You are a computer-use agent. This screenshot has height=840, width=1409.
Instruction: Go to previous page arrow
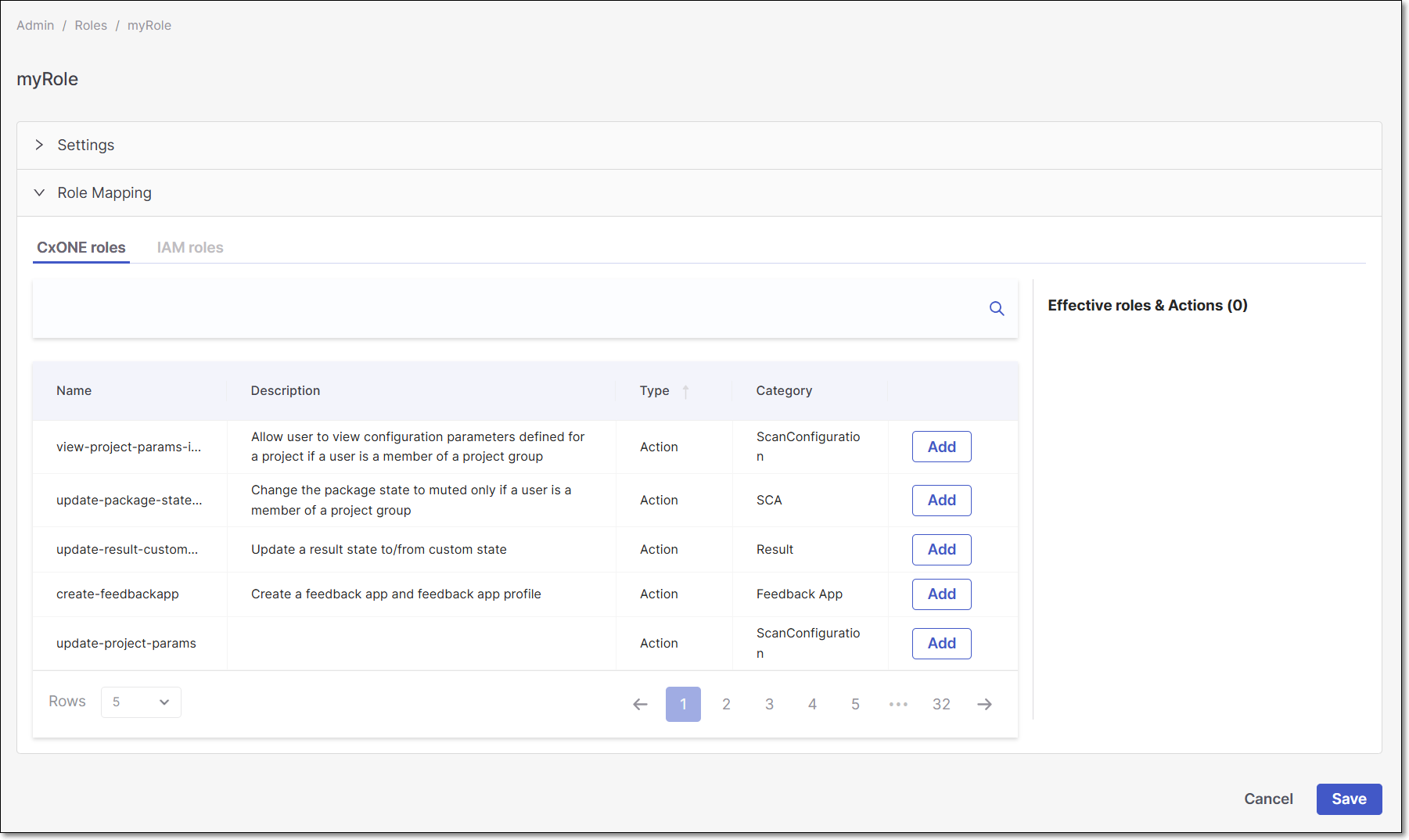point(640,705)
